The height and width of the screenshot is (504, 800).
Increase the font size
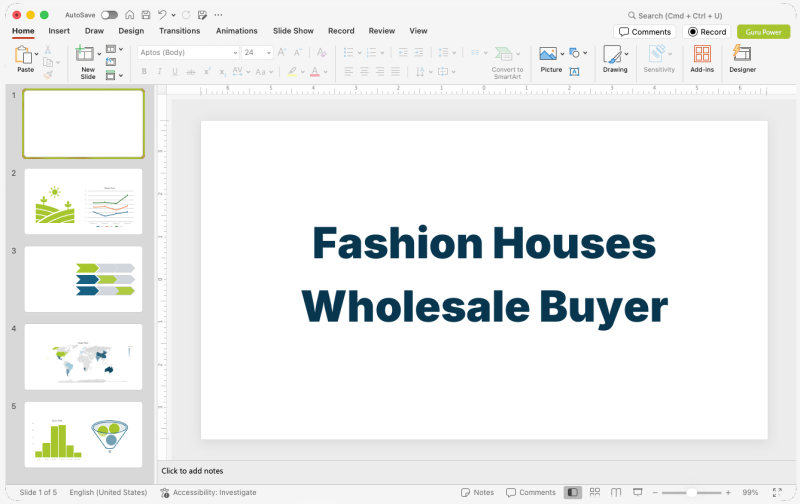pyautogui.click(x=282, y=52)
